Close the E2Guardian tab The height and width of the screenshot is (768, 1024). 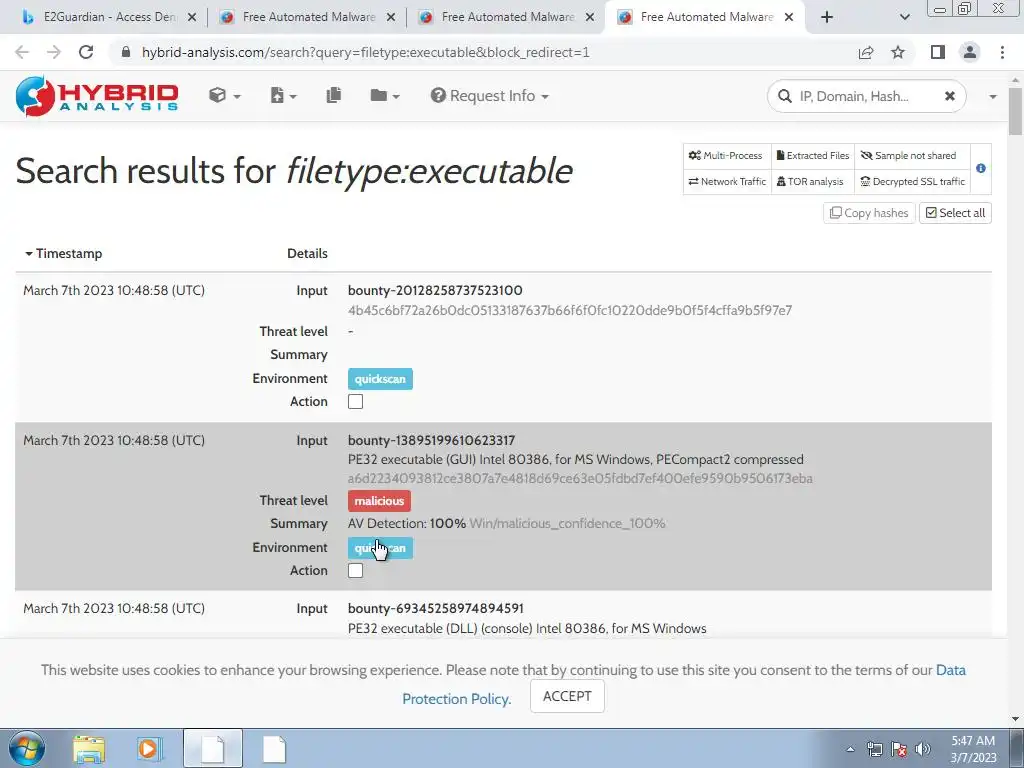(x=192, y=18)
